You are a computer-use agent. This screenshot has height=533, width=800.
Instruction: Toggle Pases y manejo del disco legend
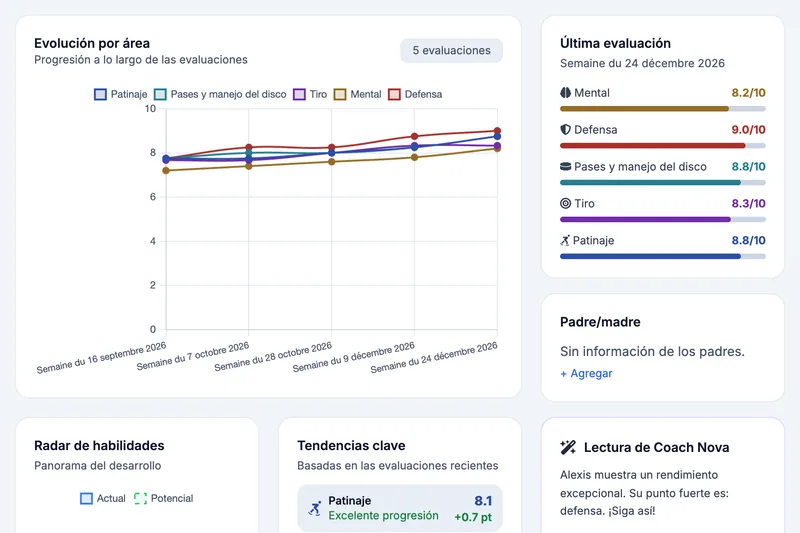coord(220,94)
